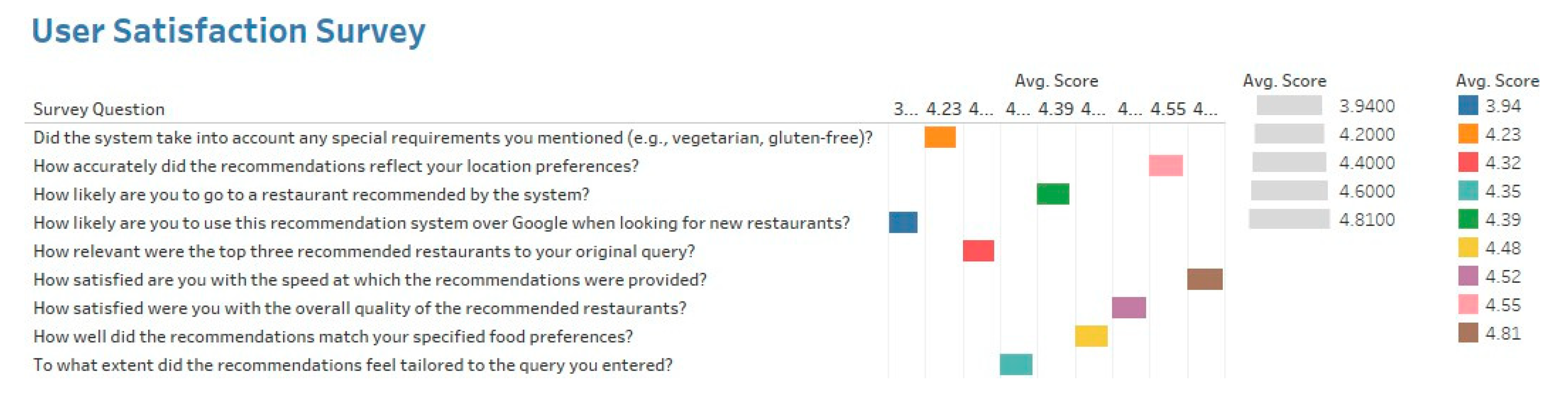Select the orange 4.23 legend swatch
This screenshot has width=1568, height=401.
[1468, 134]
